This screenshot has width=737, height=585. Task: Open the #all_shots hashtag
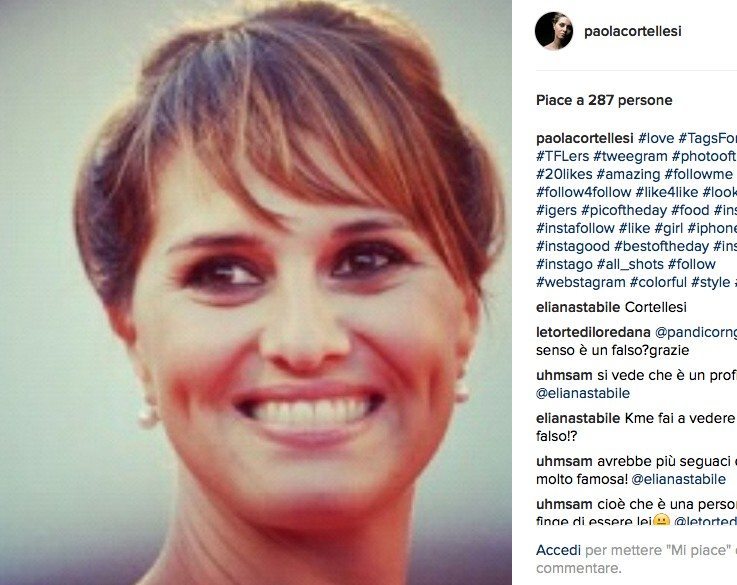point(630,264)
